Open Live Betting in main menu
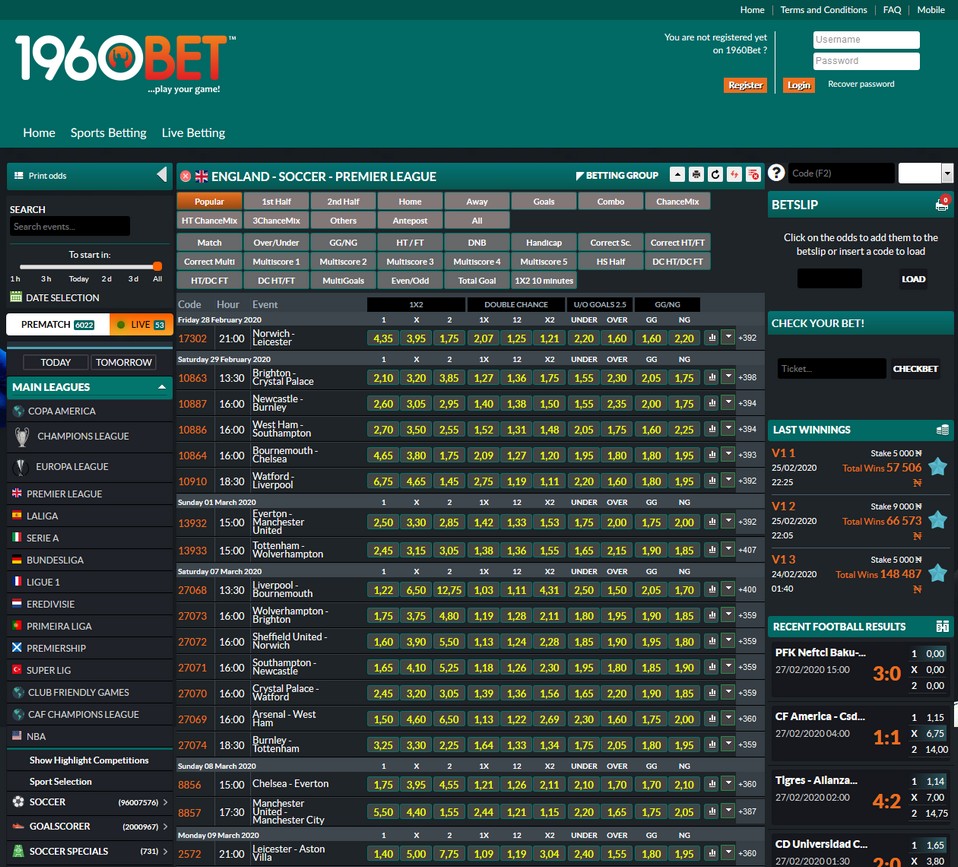The image size is (958, 867). (193, 133)
